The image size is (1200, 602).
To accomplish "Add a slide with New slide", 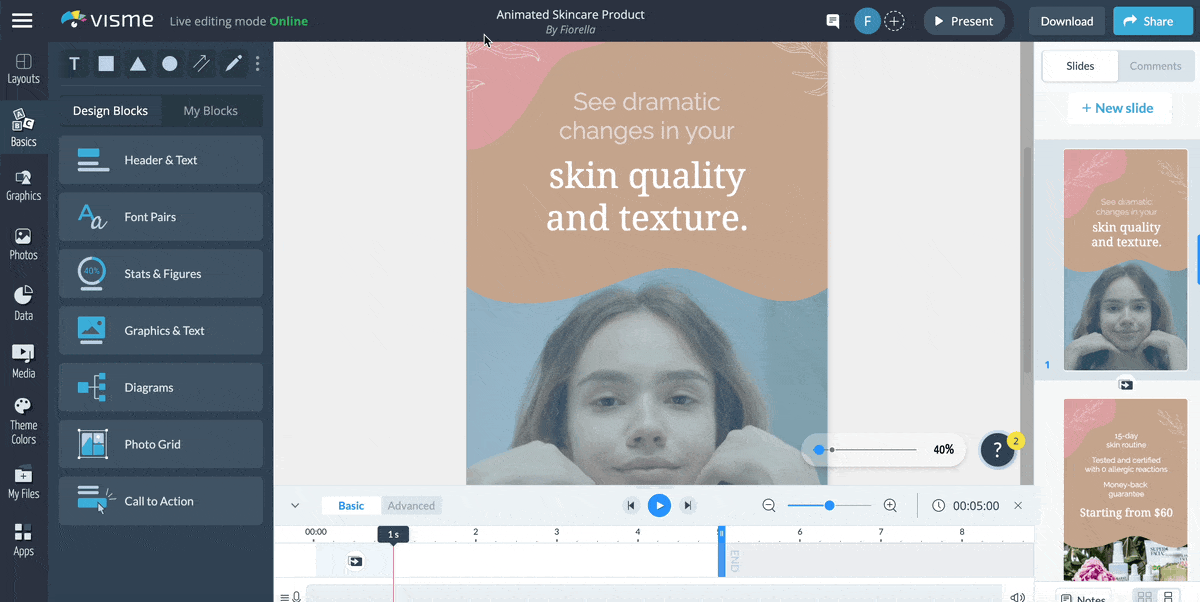I will tap(1117, 108).
